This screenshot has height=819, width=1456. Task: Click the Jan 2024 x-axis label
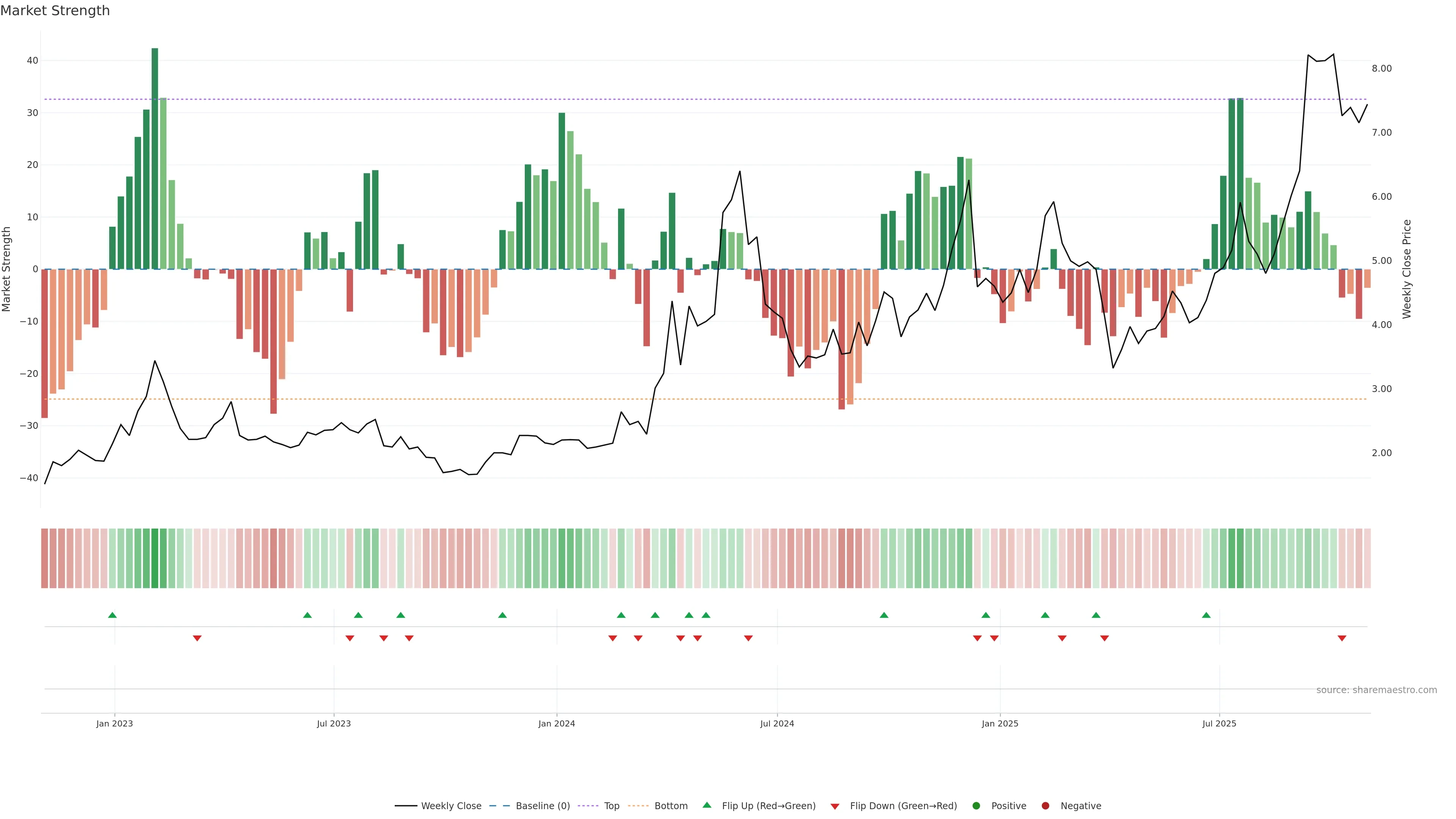[557, 723]
